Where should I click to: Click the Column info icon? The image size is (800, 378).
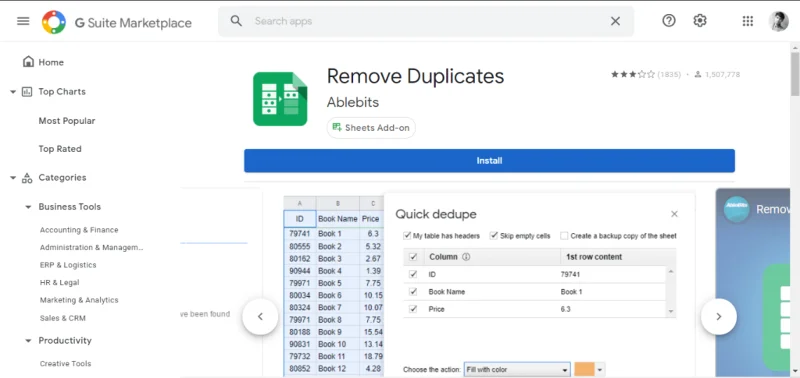click(x=466, y=257)
